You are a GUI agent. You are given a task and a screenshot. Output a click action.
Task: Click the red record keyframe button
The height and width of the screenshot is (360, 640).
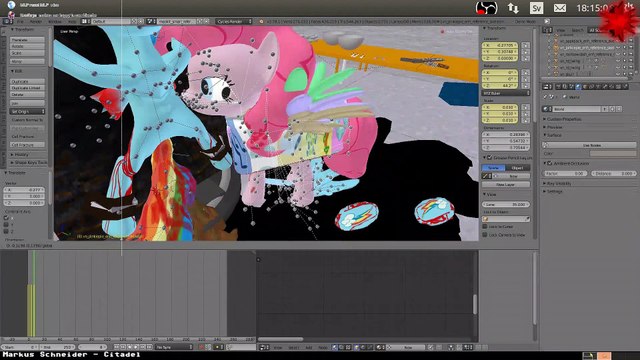(x=202, y=347)
